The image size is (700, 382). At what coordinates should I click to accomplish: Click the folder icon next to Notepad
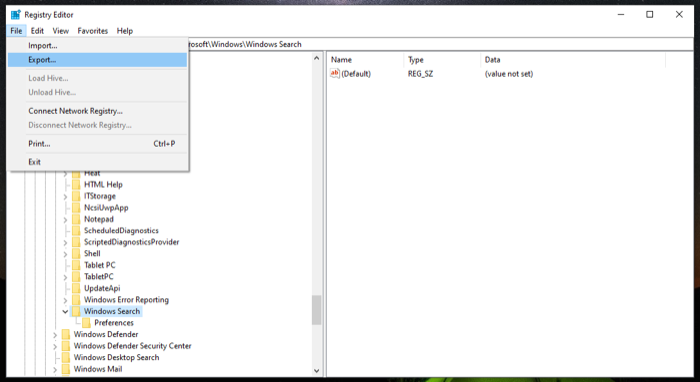coord(76,220)
